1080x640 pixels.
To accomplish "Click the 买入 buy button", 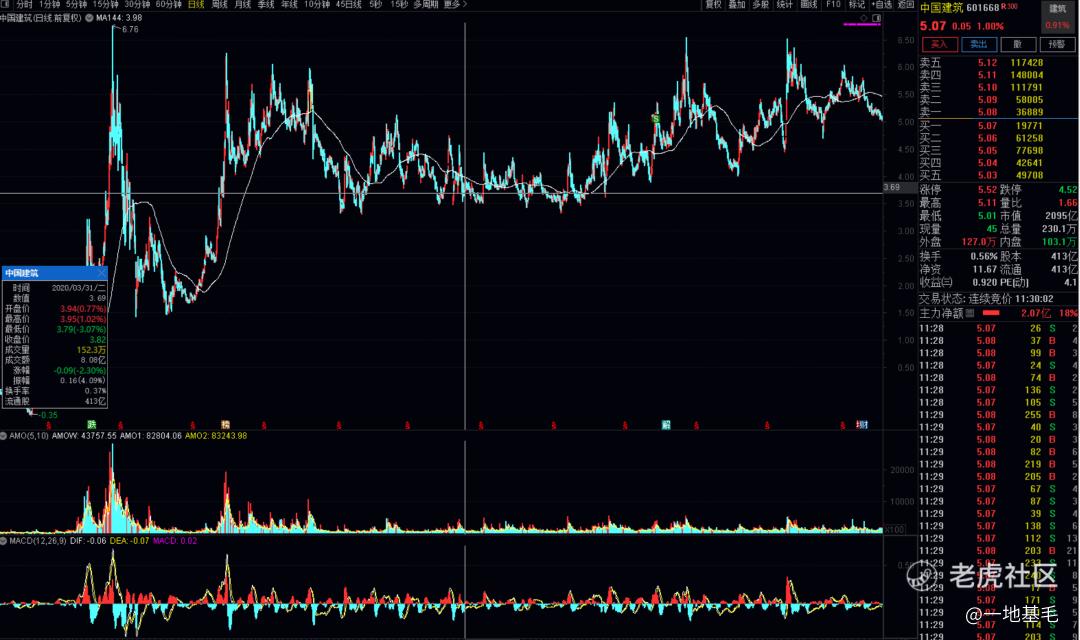I will pos(939,44).
